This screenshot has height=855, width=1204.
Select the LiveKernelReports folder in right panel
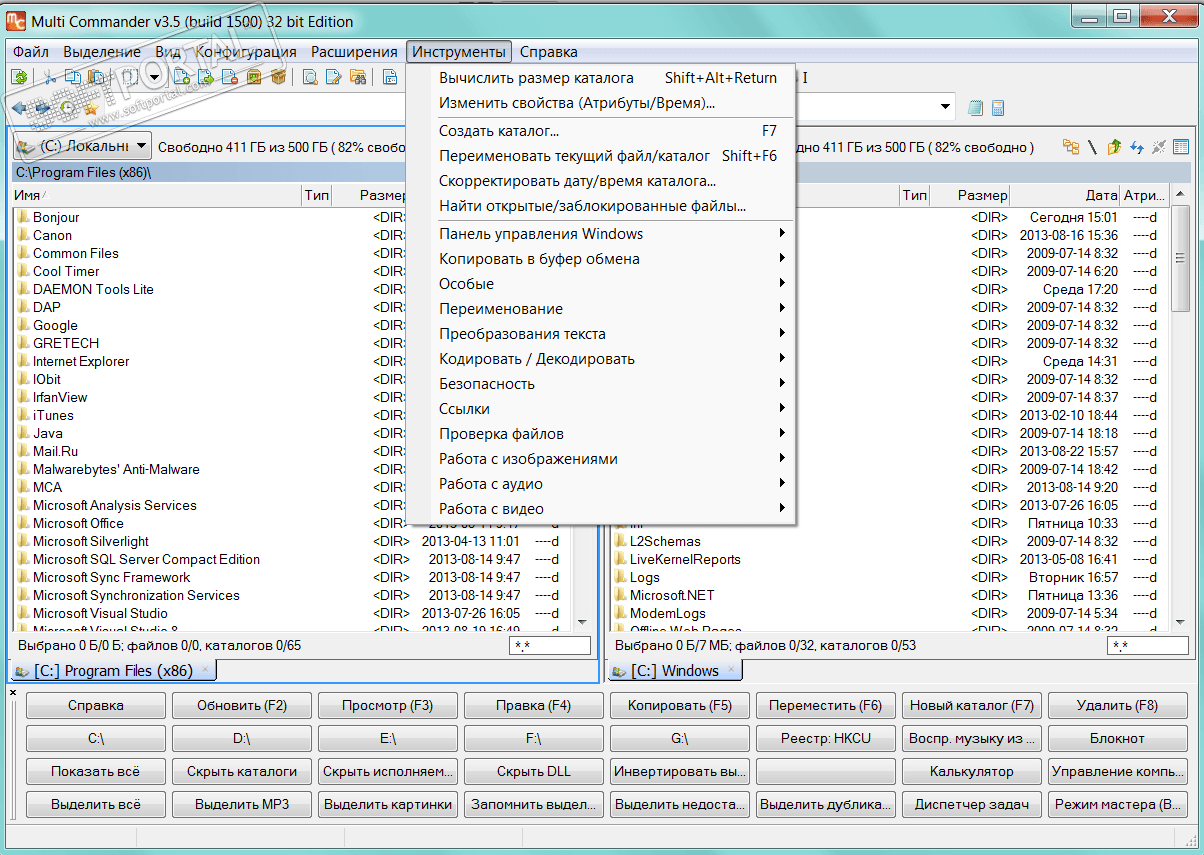pos(890,559)
